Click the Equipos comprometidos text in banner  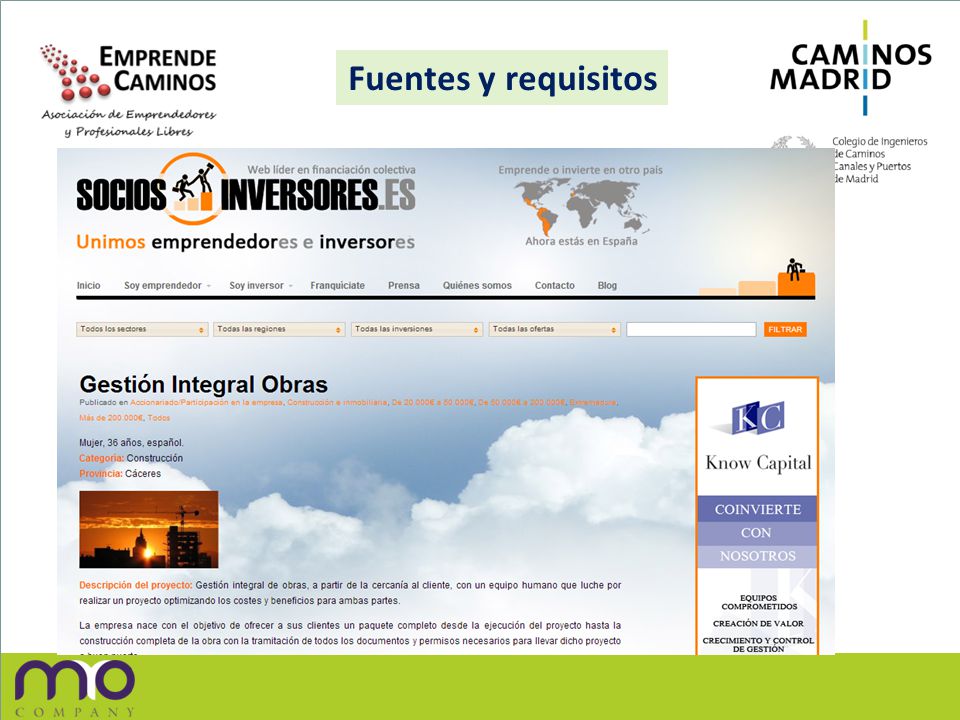tap(759, 602)
